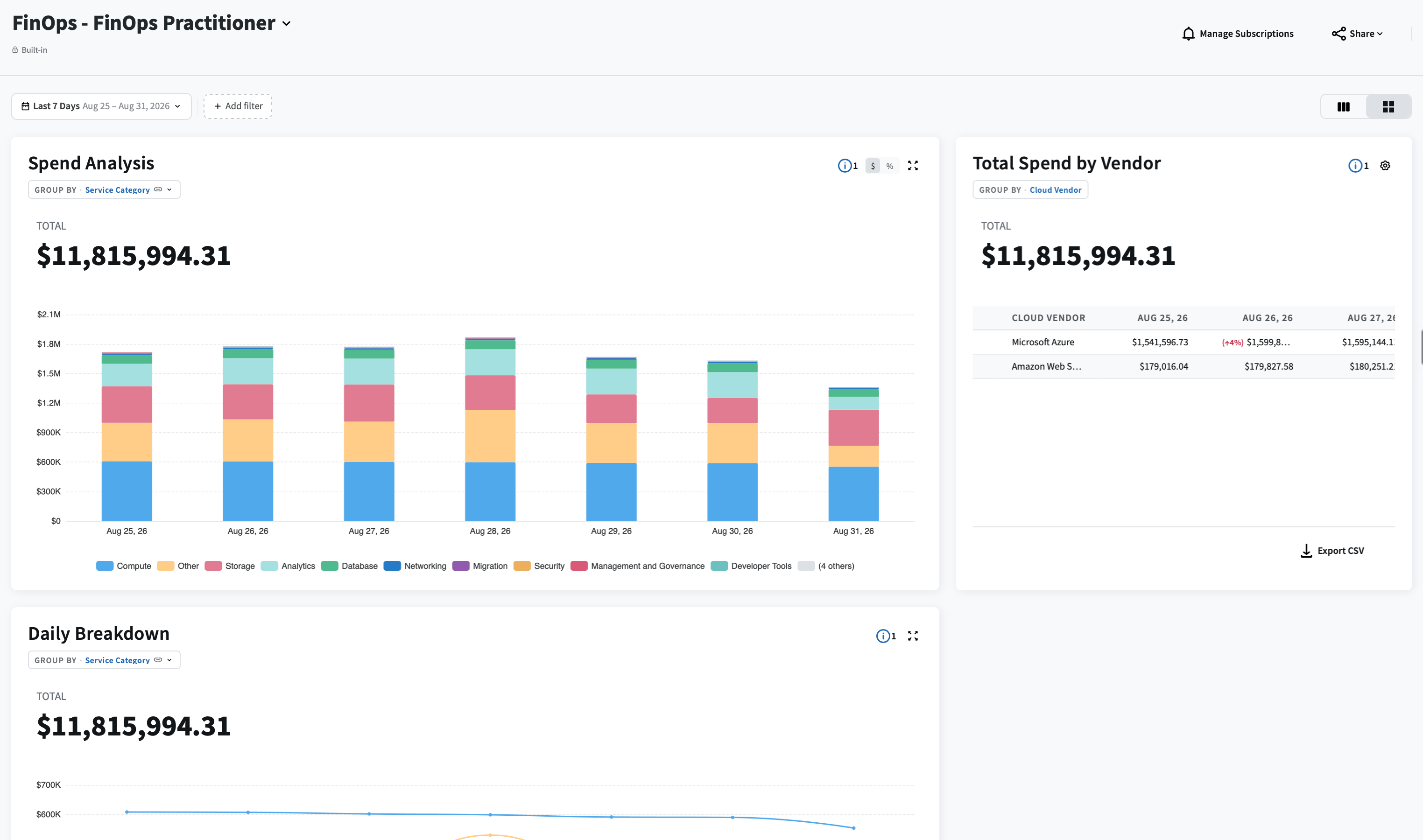Toggle Spend Analysis to dollar view
This screenshot has height=840, width=1423.
click(873, 166)
